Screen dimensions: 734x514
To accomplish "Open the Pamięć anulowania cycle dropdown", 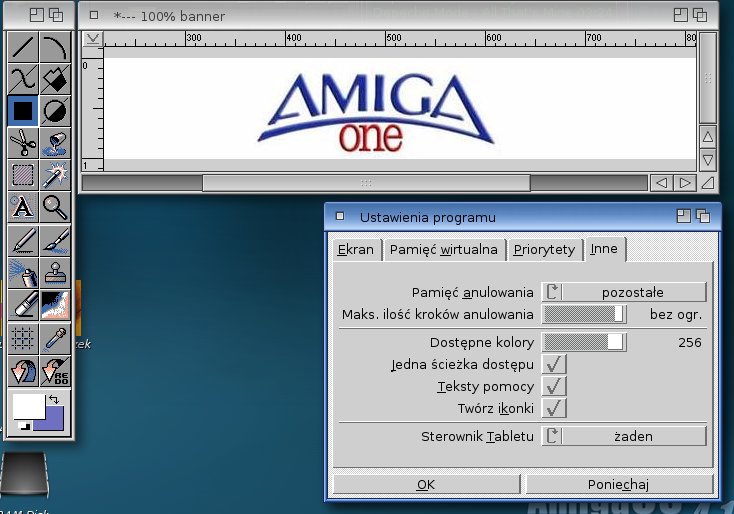I will [x=624, y=292].
